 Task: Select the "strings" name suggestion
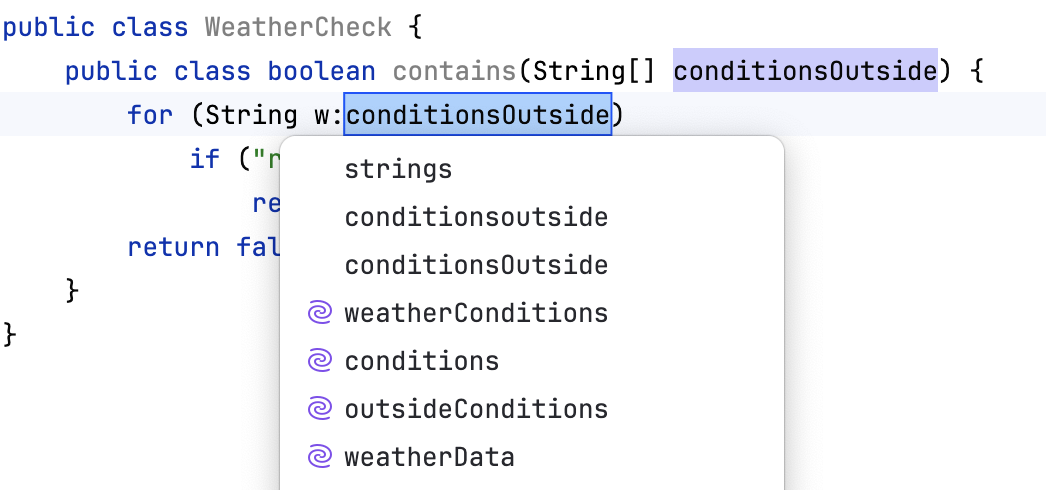click(398, 170)
